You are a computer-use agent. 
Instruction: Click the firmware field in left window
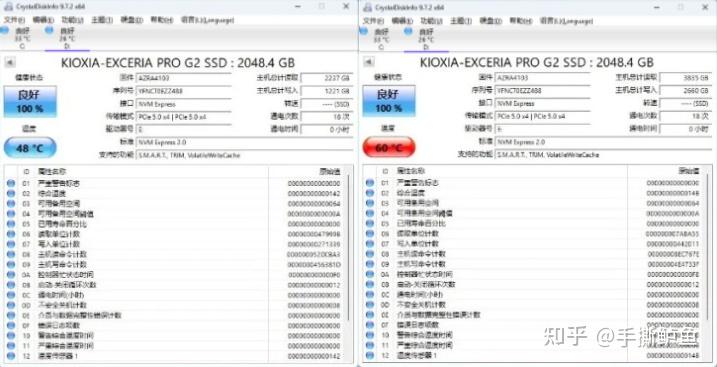[x=183, y=78]
